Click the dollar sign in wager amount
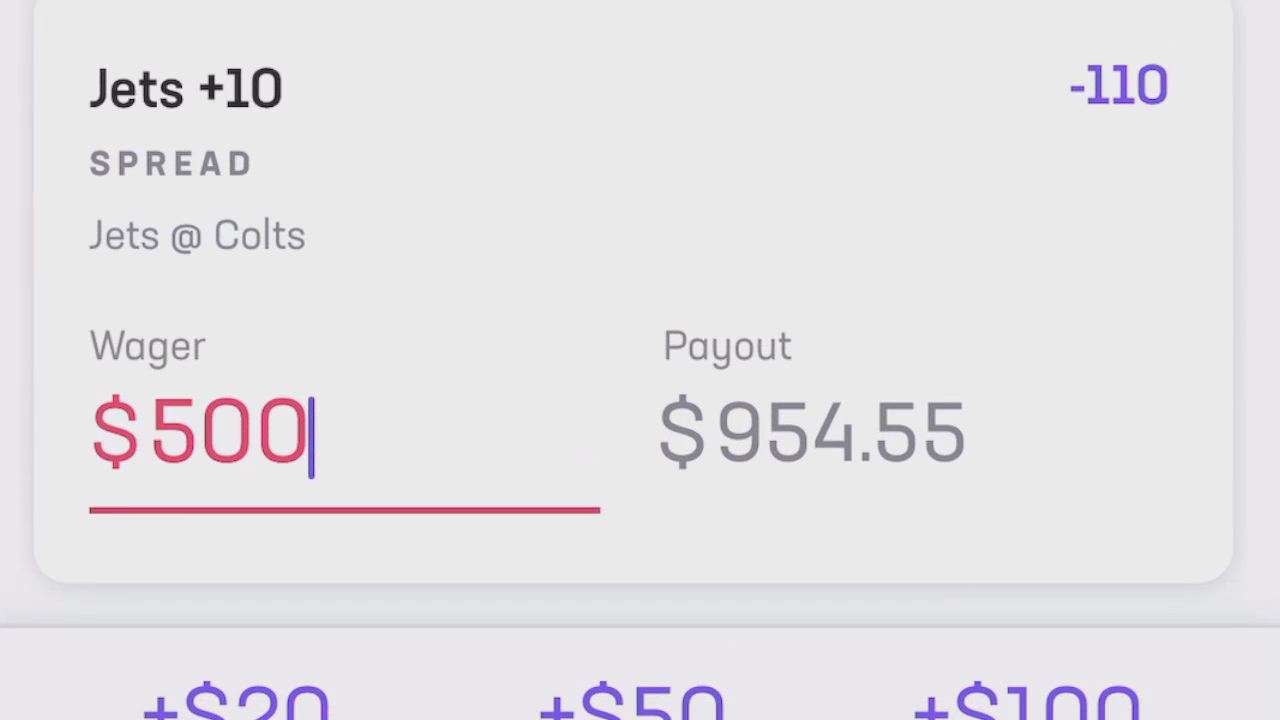The height and width of the screenshot is (720, 1280). [115, 432]
